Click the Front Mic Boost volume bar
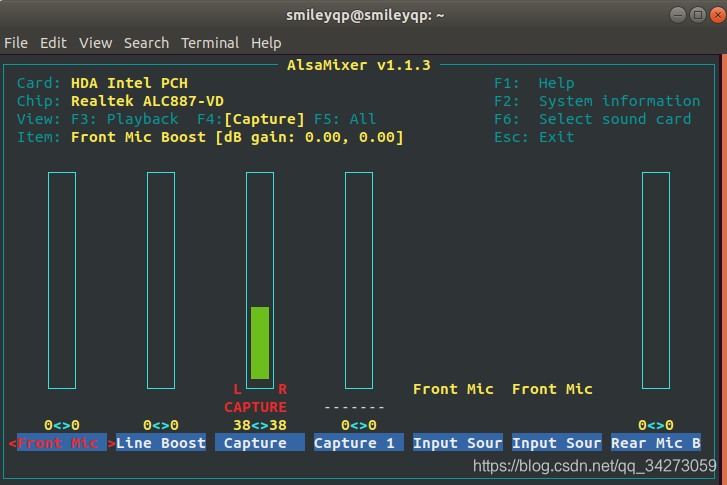The width and height of the screenshot is (727, 485). (x=62, y=281)
